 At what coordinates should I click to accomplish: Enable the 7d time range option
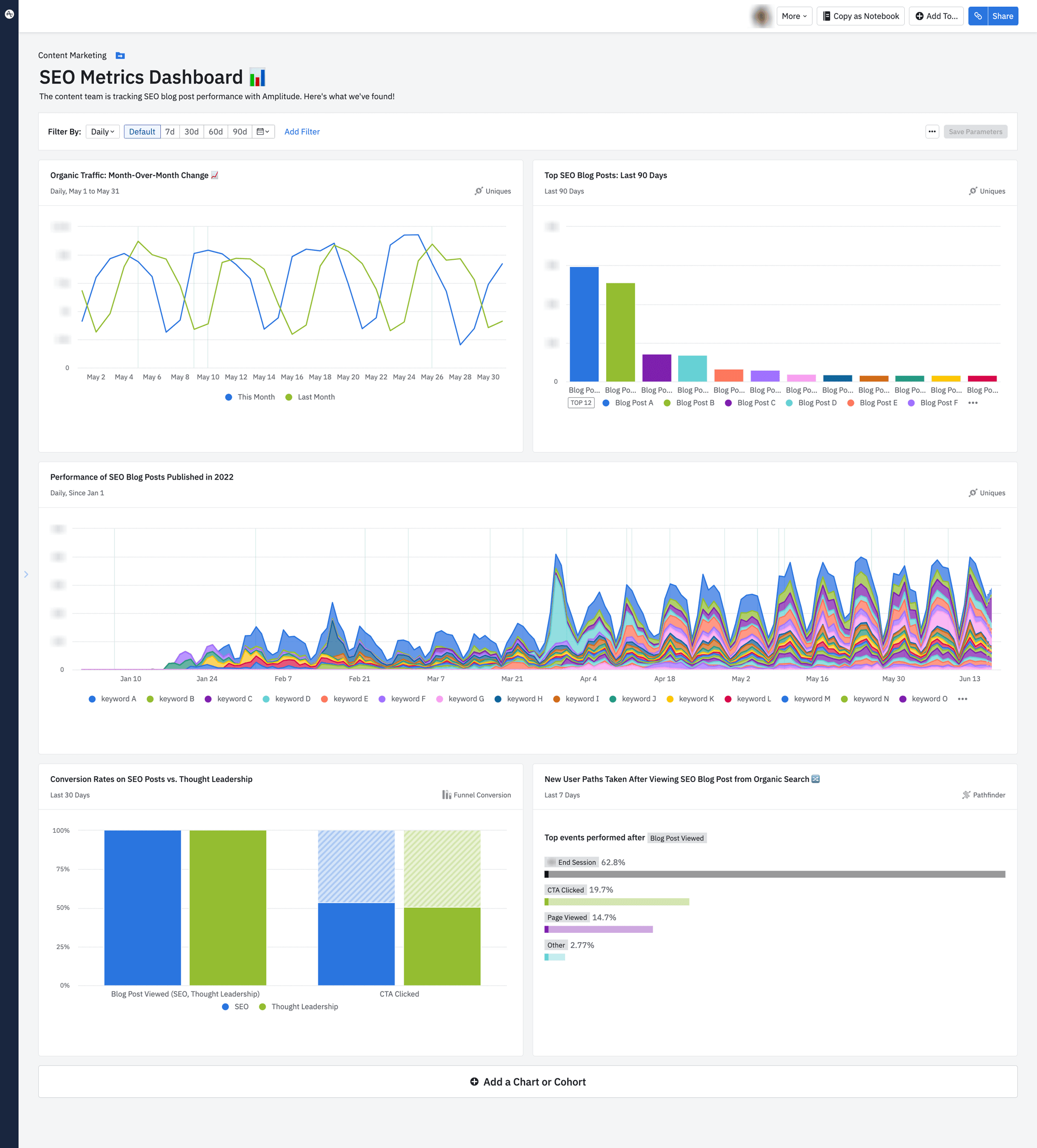(170, 132)
